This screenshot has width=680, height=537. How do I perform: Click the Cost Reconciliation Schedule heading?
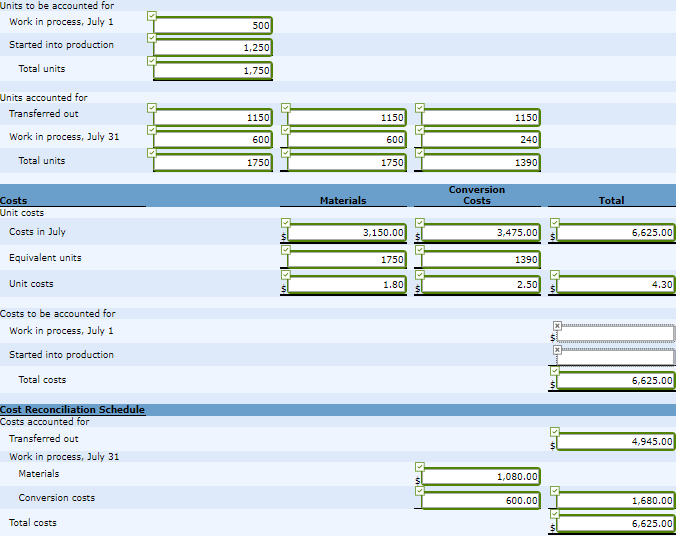coord(72,409)
